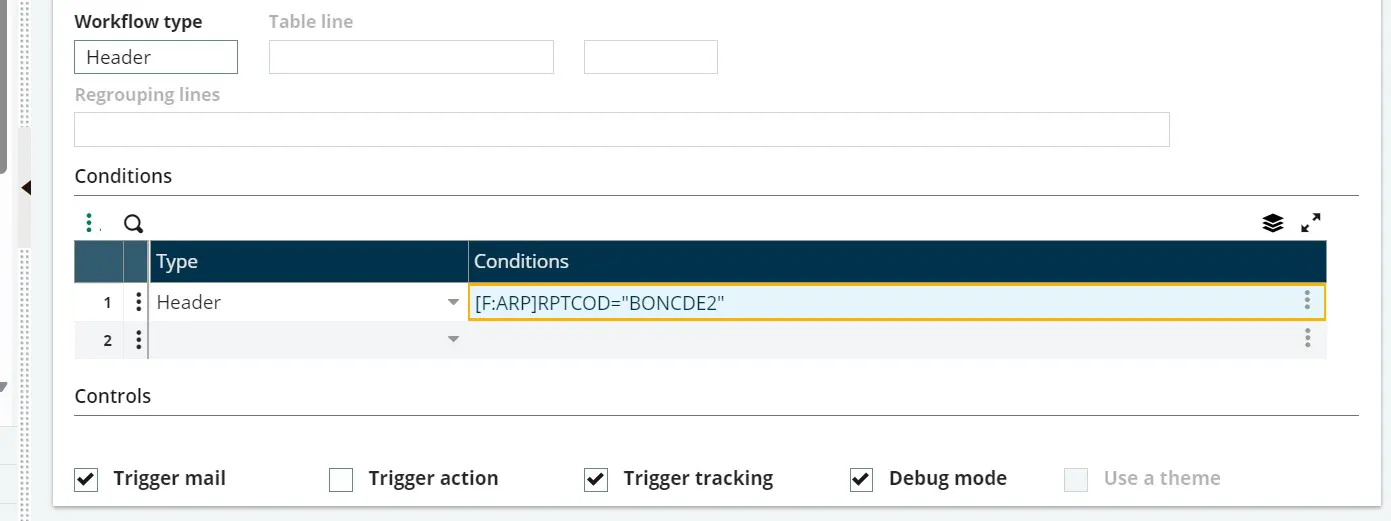Enable the Trigger action checkbox
Viewport: 1391px width, 521px height.
pos(341,480)
